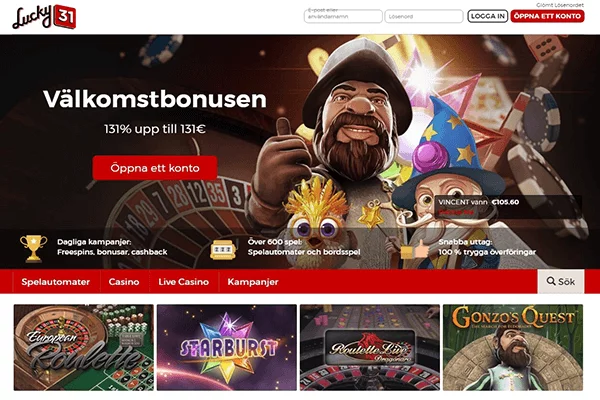The width and height of the screenshot is (600, 400).
Task: Focus the email or username field
Action: pyautogui.click(x=343, y=16)
